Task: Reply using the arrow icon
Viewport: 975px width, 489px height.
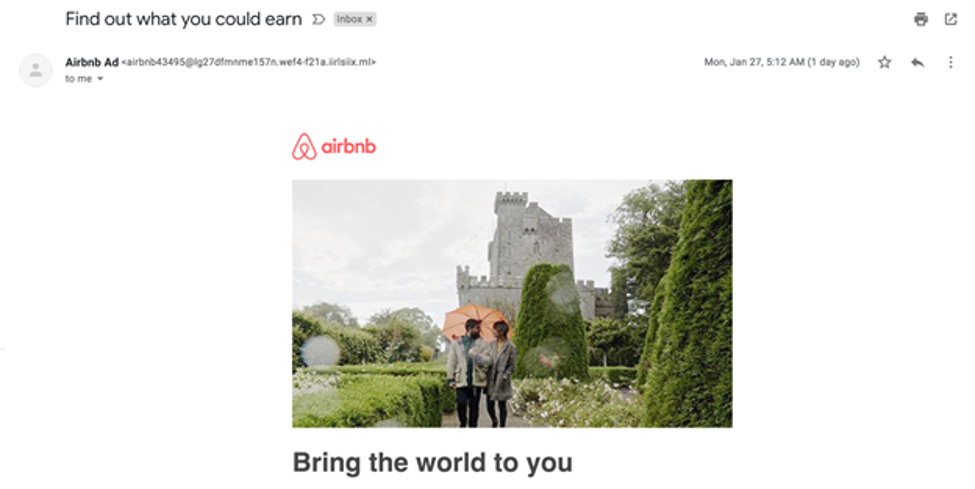Action: 917,62
